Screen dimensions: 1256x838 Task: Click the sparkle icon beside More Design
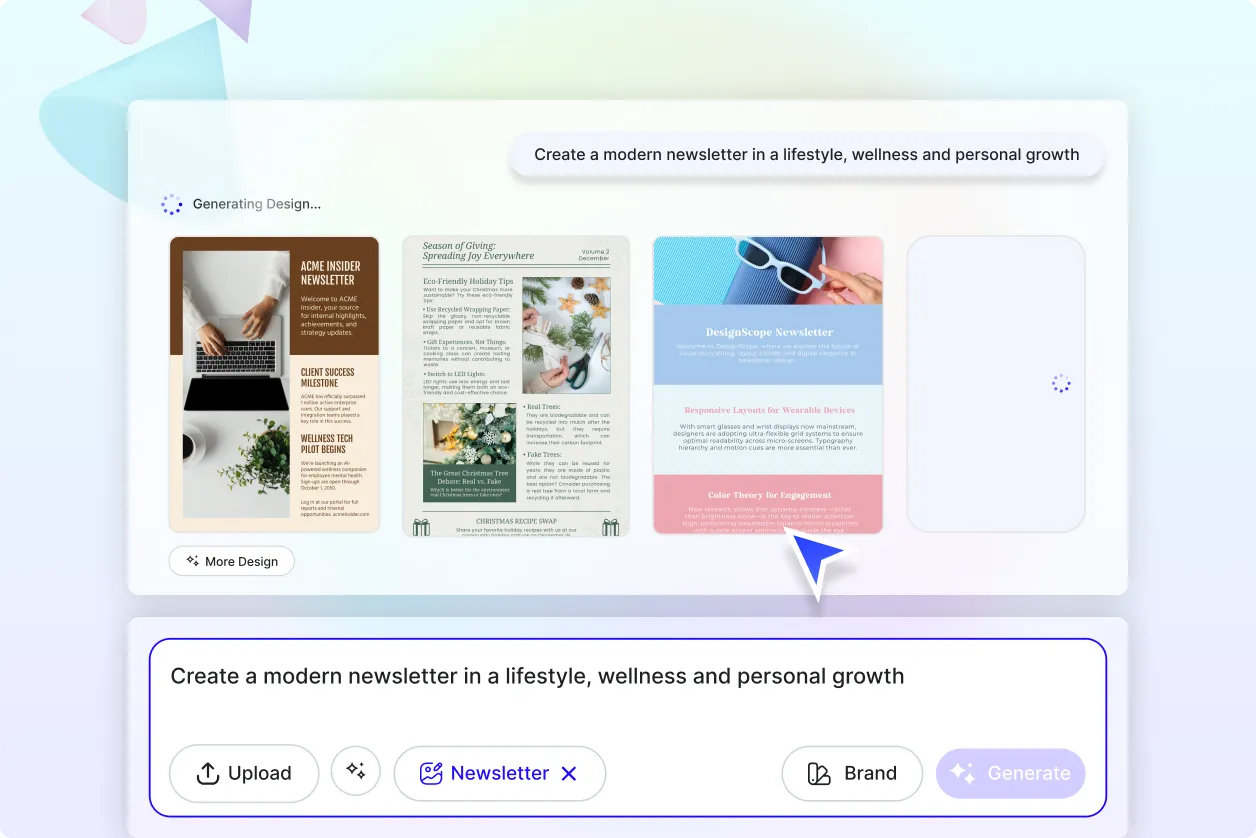(x=192, y=561)
